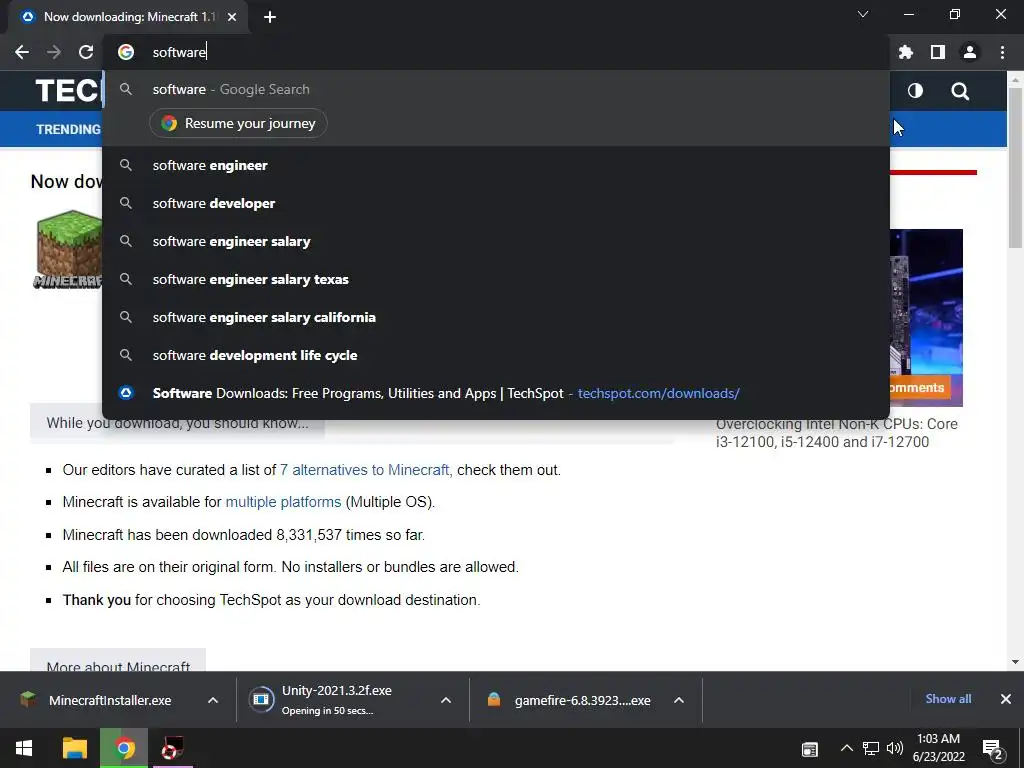Click the Unity-2021.3.2f.exe download item
This screenshot has width=1024, height=768.
(x=337, y=699)
